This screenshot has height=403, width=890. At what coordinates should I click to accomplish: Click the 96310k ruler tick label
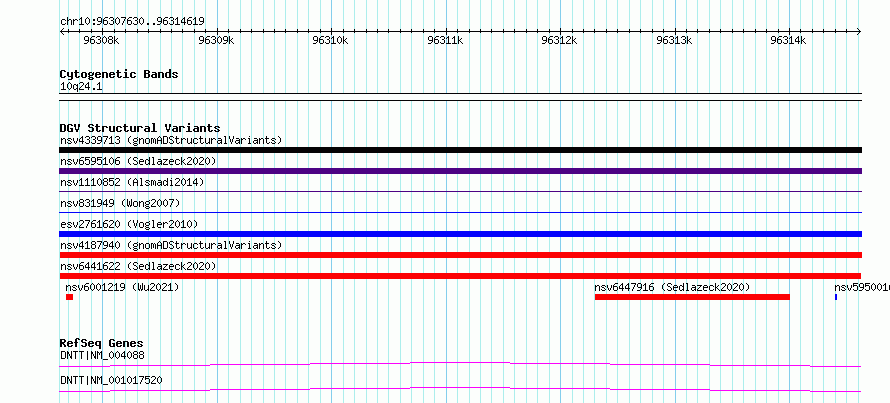(x=330, y=40)
